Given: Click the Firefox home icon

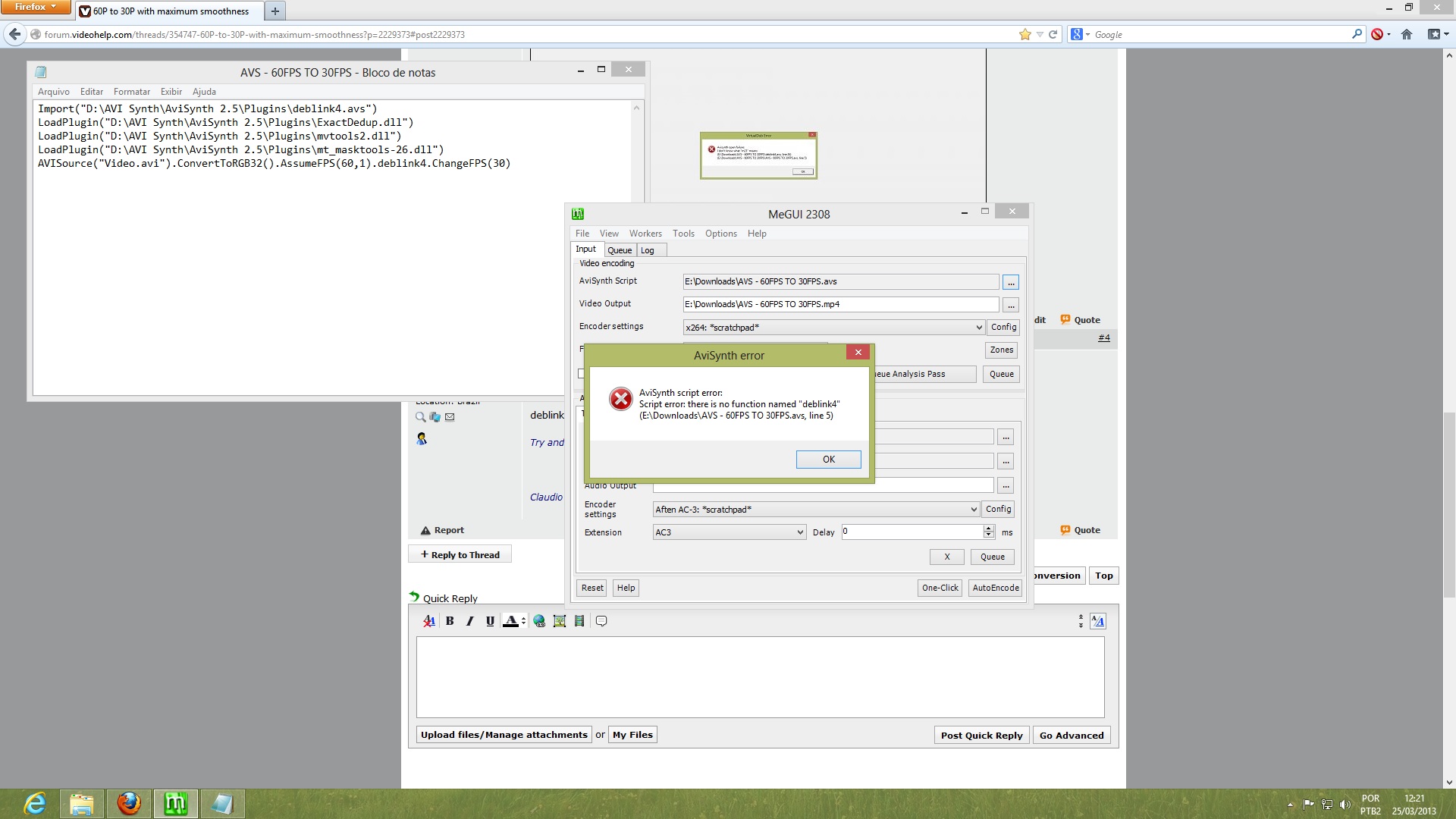Looking at the screenshot, I should (1407, 34).
